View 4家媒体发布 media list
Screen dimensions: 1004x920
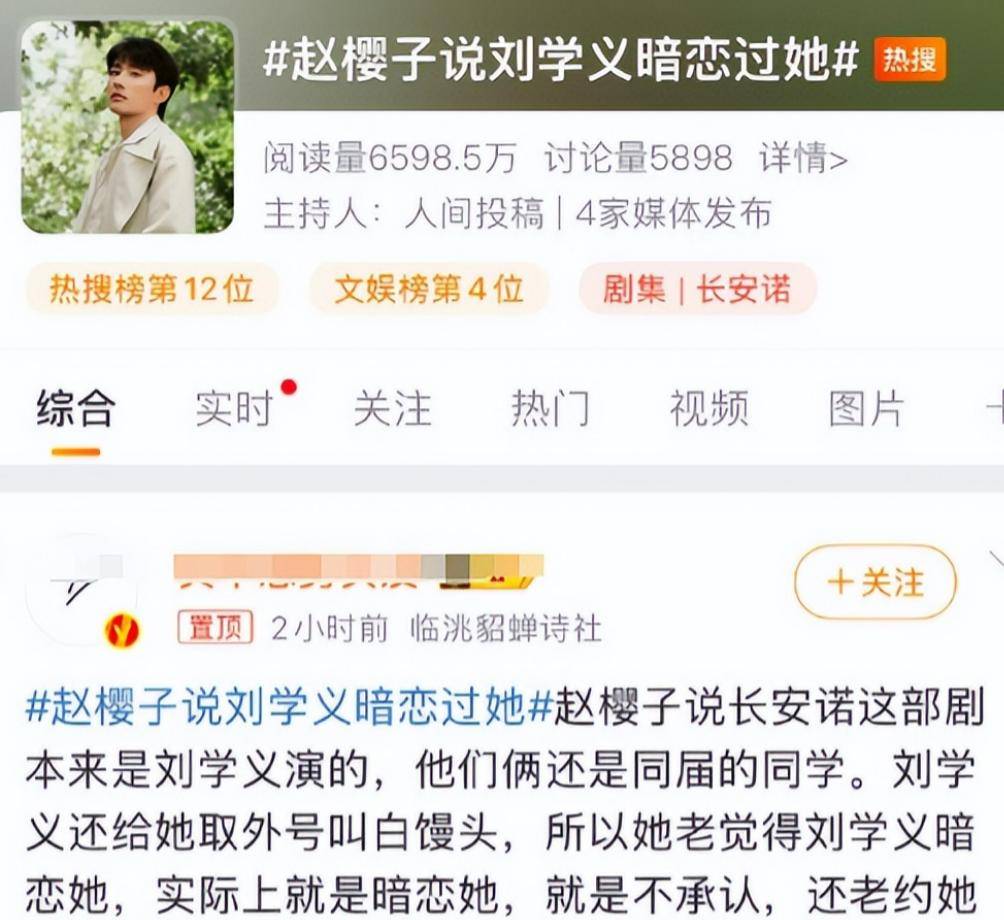pyautogui.click(x=673, y=213)
